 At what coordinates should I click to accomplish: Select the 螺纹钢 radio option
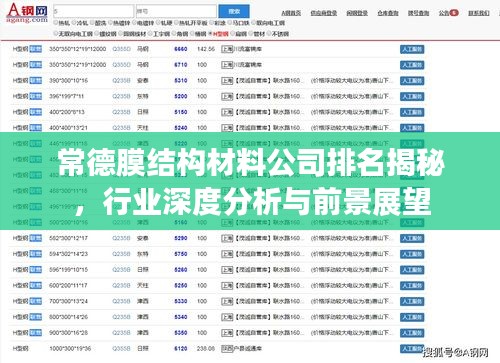pos(97,34)
